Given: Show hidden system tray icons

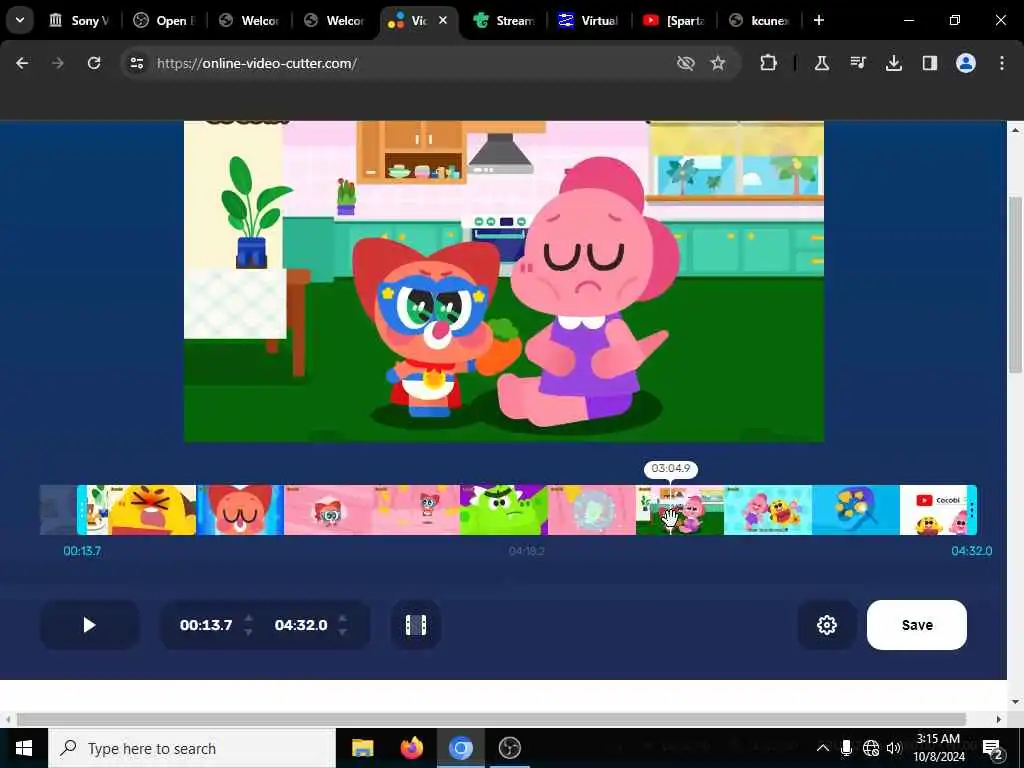Looking at the screenshot, I should click(823, 748).
